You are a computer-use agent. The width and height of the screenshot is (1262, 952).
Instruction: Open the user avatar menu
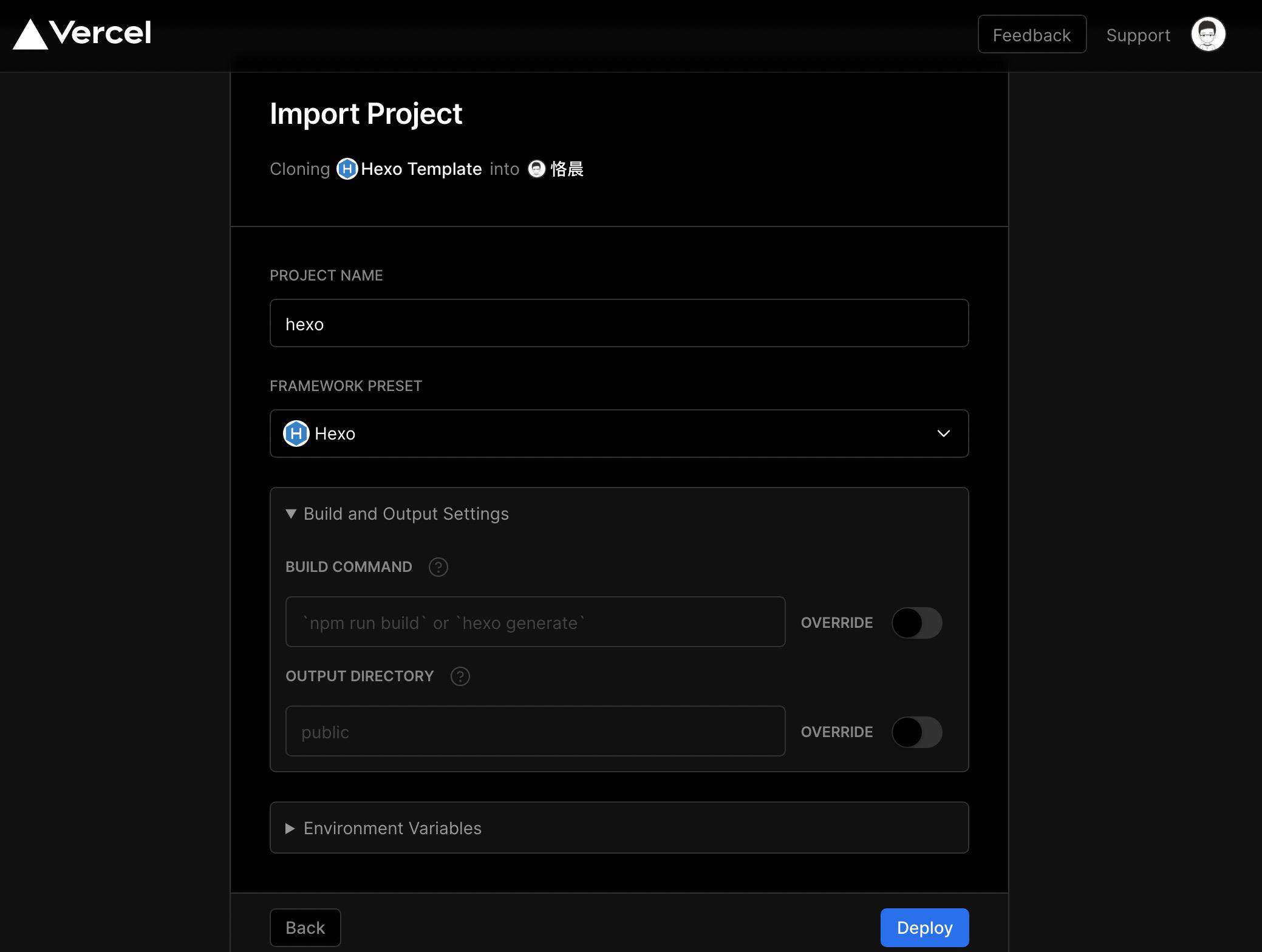tap(1208, 35)
